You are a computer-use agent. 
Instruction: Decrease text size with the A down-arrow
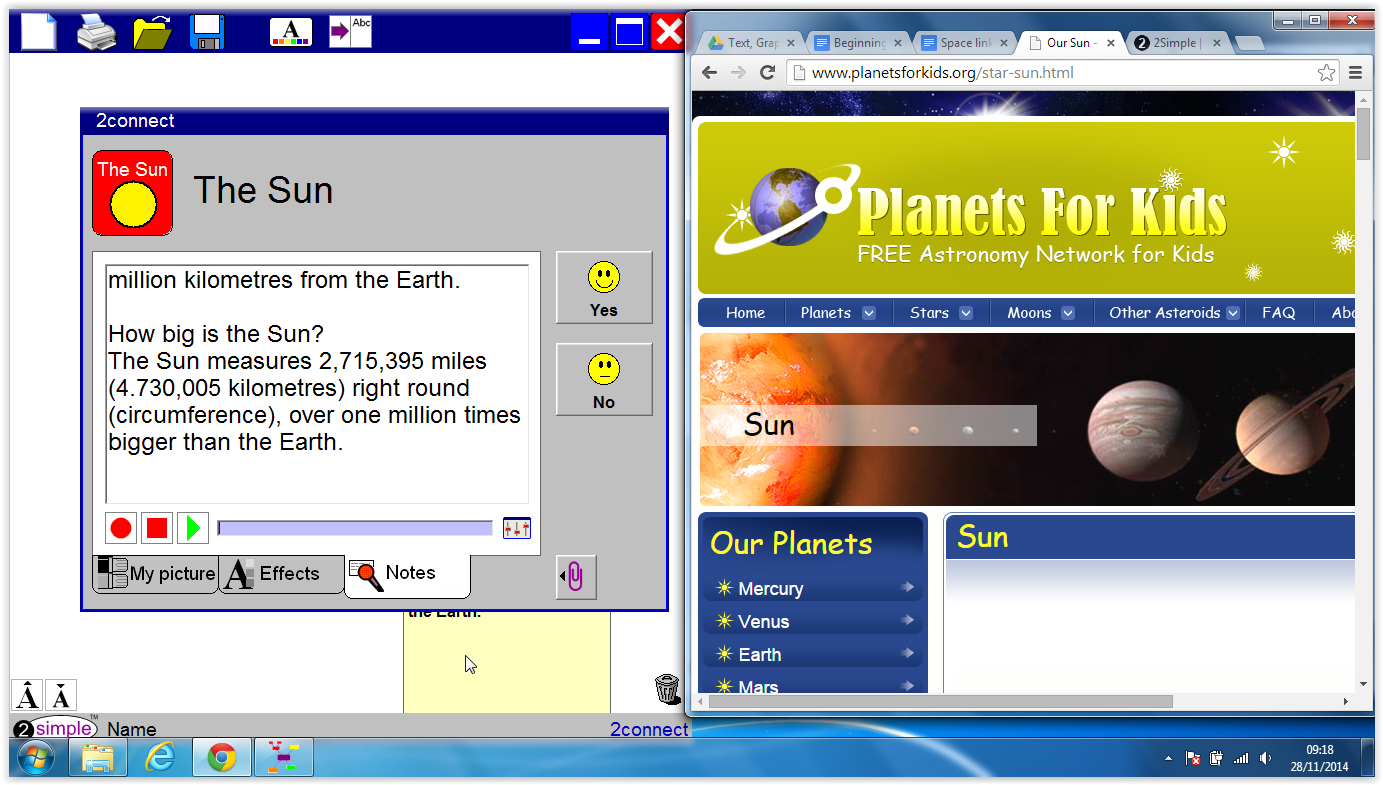point(61,696)
